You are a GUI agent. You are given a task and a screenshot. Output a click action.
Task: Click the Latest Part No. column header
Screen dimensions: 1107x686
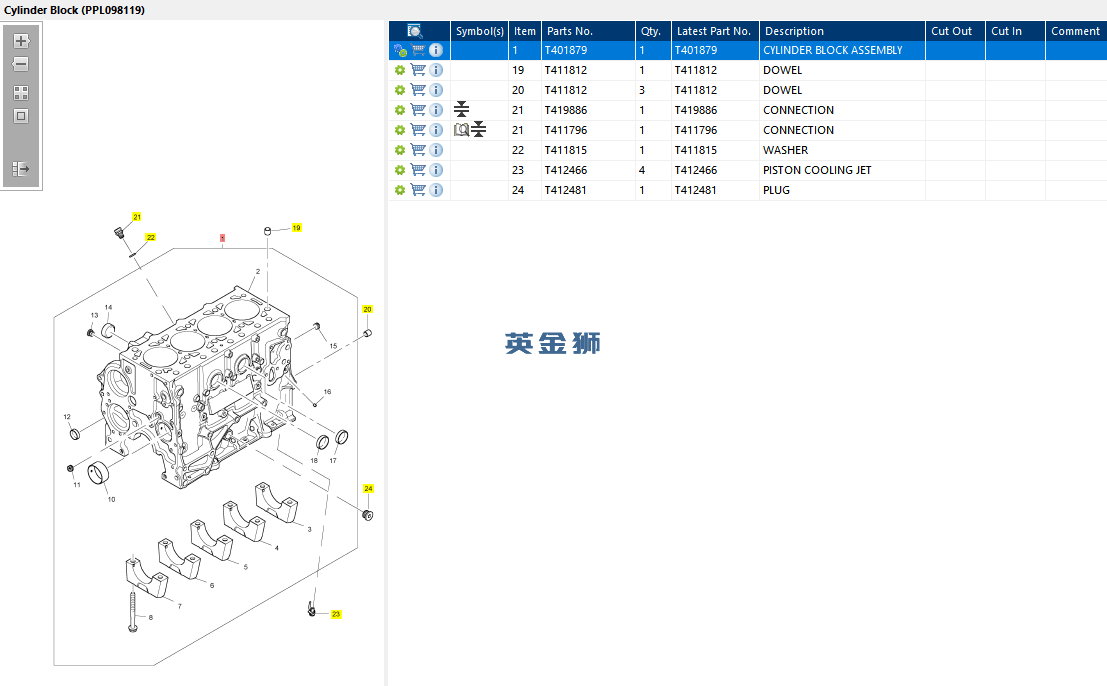pos(713,31)
